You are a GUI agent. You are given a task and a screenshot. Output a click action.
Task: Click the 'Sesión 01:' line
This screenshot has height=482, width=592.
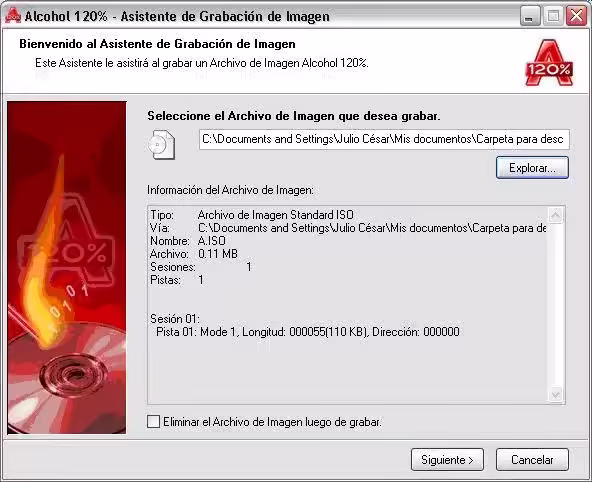pyautogui.click(x=175, y=319)
